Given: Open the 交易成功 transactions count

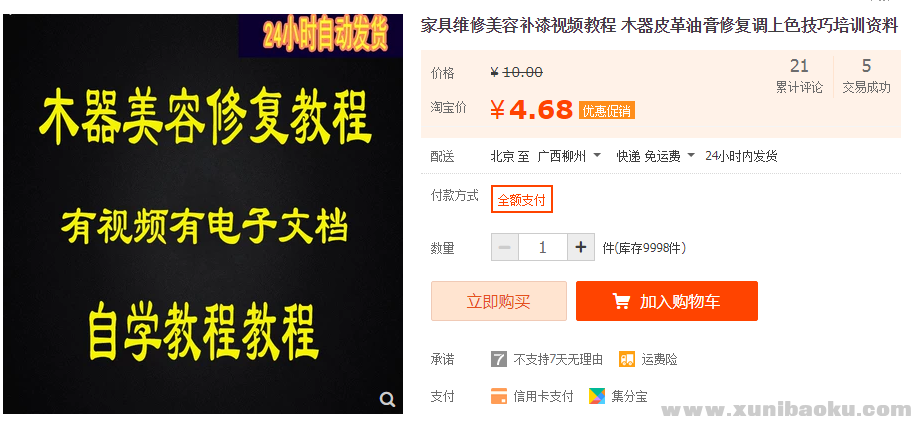Looking at the screenshot, I should 866,76.
